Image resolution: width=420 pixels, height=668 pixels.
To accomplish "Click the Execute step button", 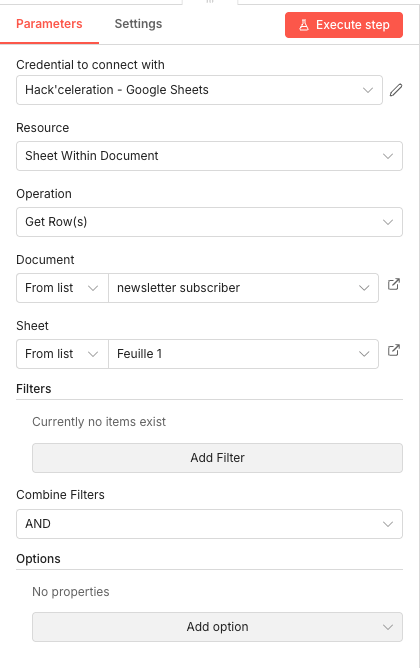I will (x=344, y=25).
